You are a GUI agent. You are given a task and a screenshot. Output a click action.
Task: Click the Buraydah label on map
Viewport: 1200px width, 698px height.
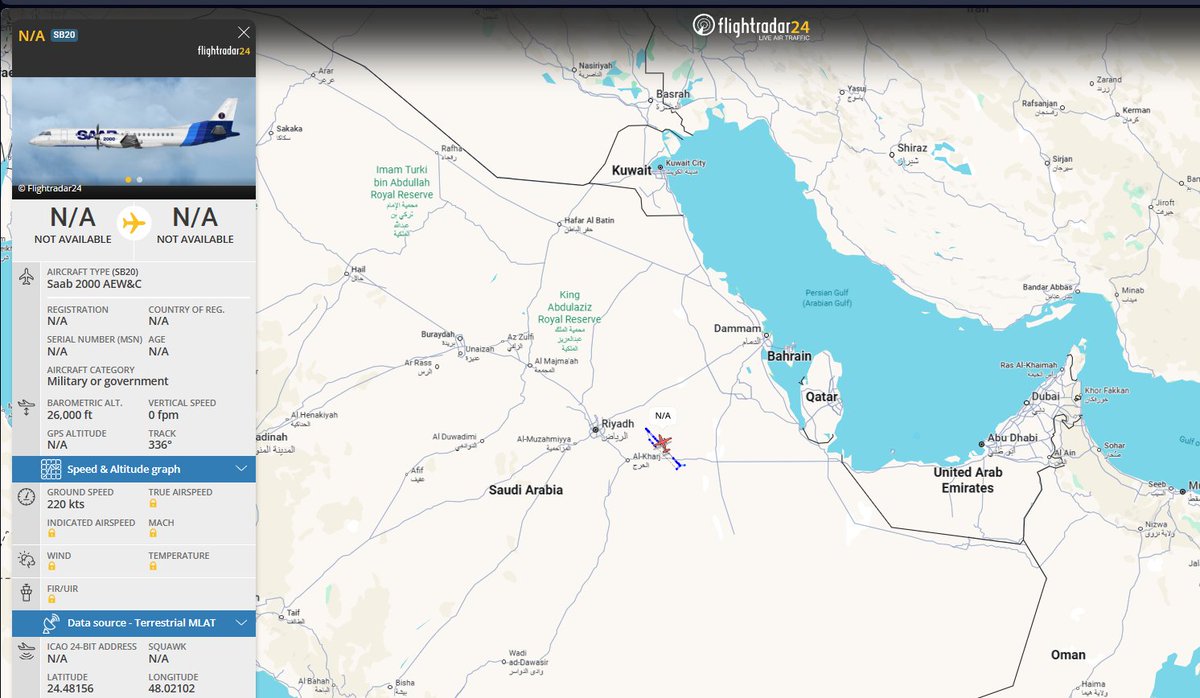pos(438,333)
